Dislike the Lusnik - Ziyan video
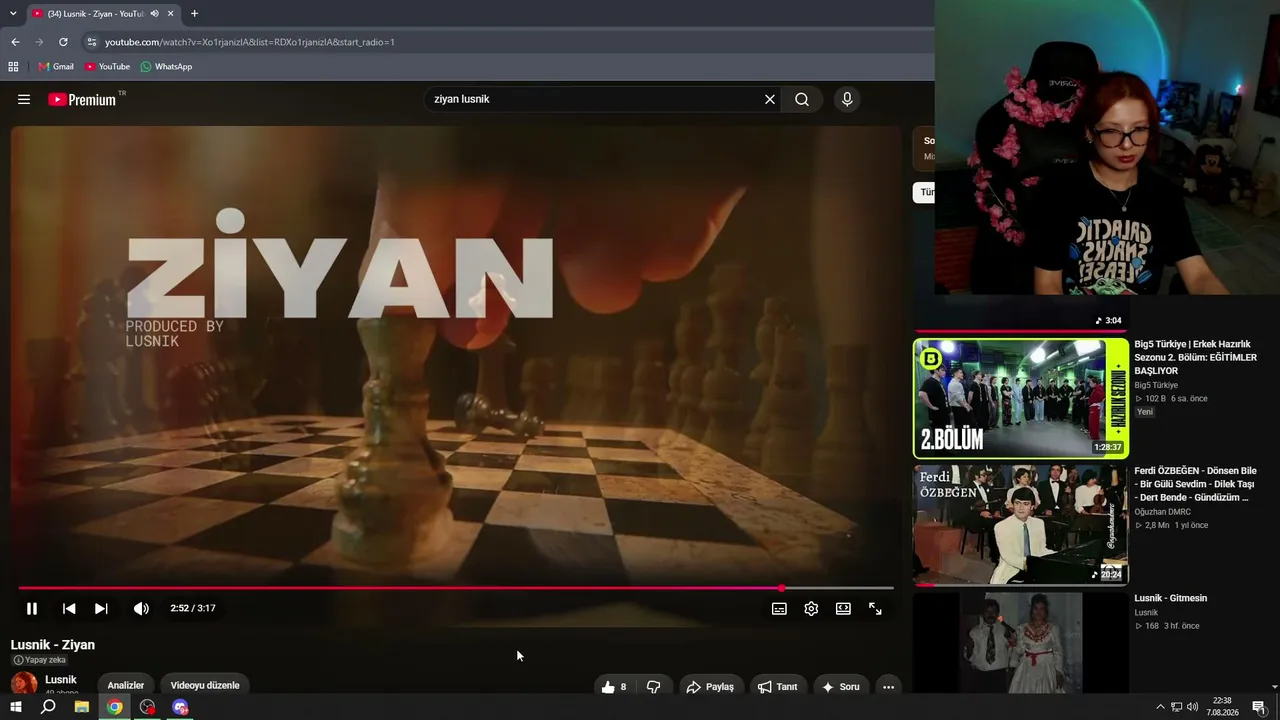 pyautogui.click(x=654, y=686)
